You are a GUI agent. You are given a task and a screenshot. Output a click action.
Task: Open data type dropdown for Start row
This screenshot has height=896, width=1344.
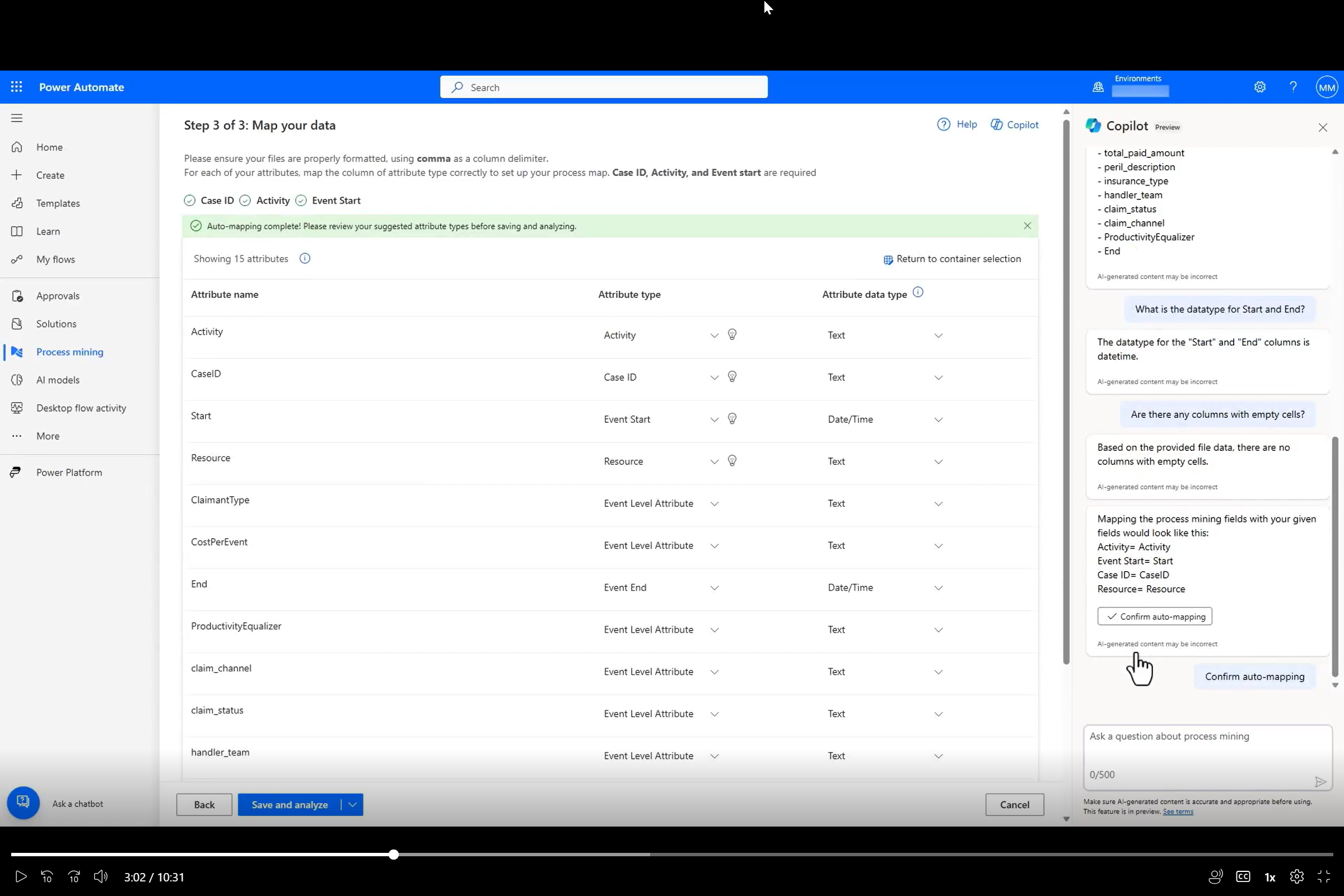[x=937, y=419]
